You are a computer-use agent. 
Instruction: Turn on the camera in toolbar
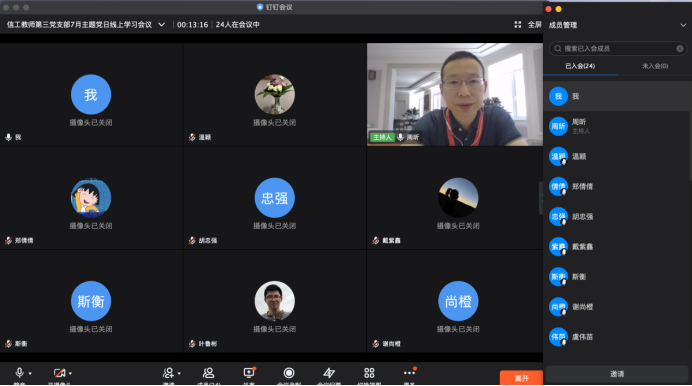(x=59, y=373)
